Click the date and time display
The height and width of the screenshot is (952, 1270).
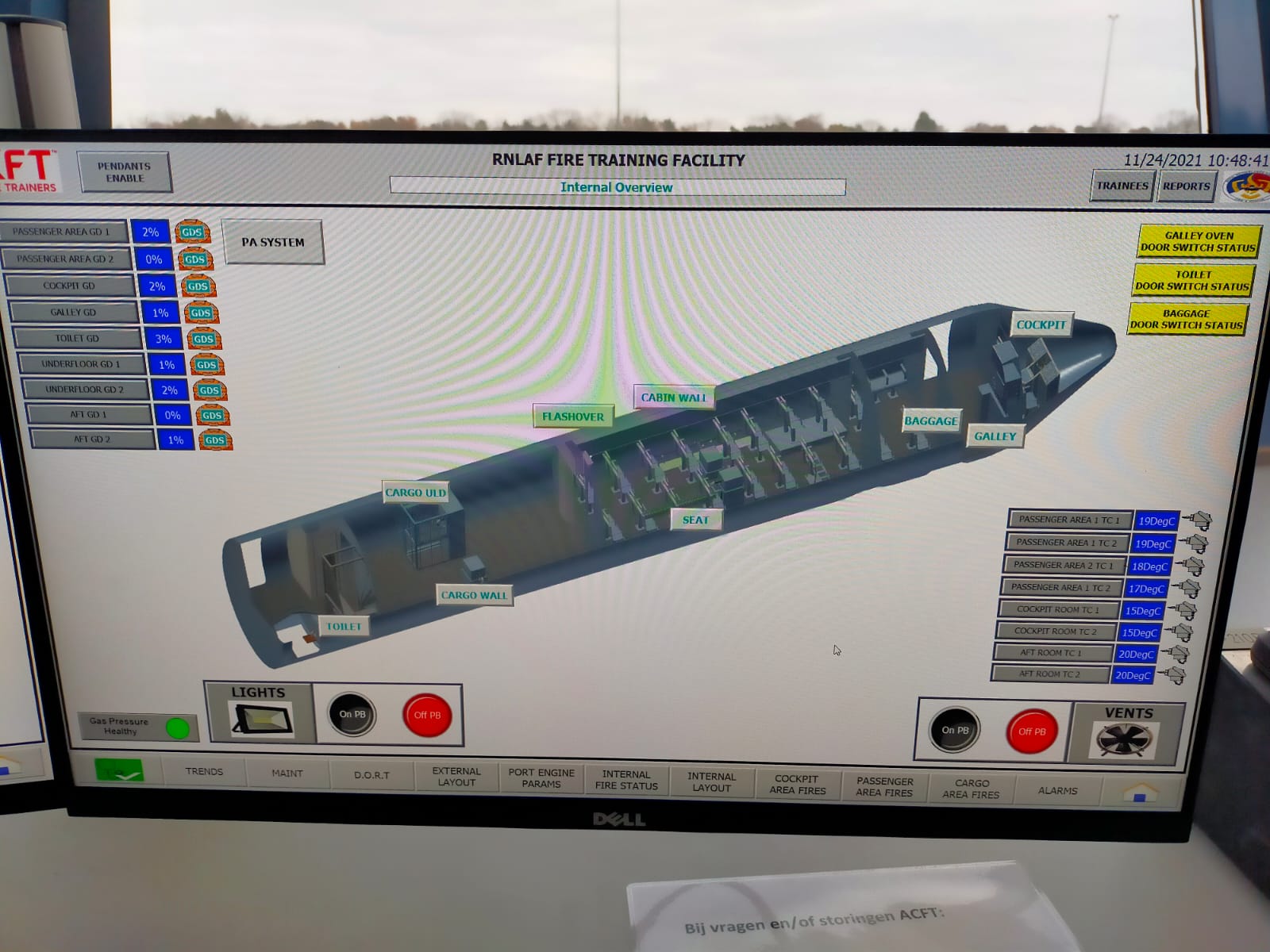(x=1195, y=160)
